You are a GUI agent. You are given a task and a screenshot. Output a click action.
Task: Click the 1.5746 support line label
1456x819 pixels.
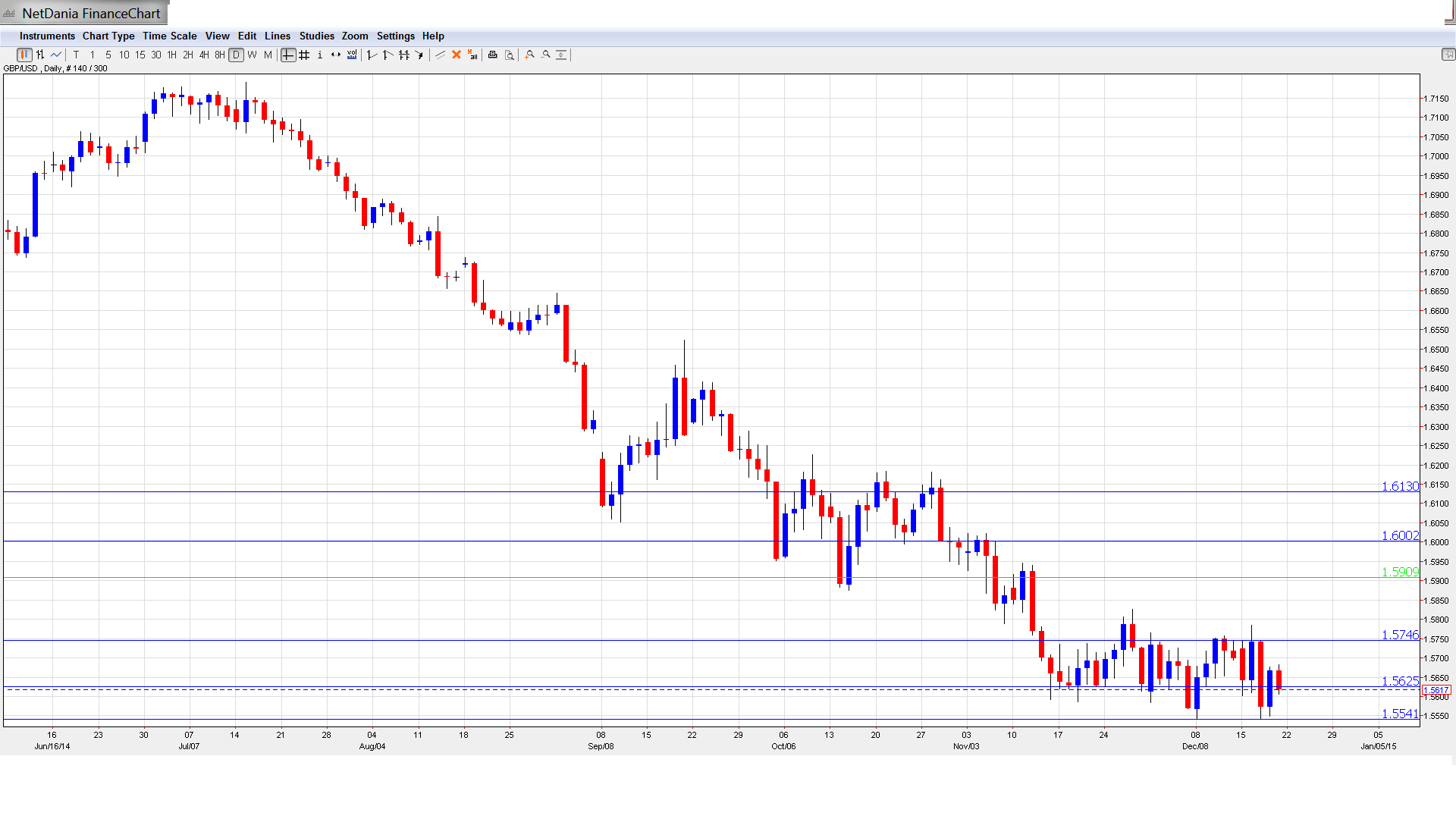(1399, 635)
